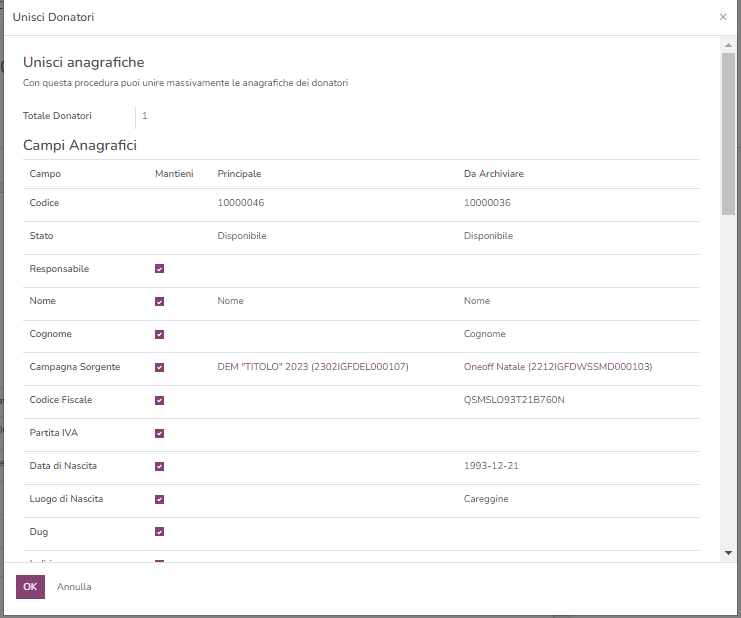Open Oneoff Natale campaign link
This screenshot has width=741, height=618.
557,367
